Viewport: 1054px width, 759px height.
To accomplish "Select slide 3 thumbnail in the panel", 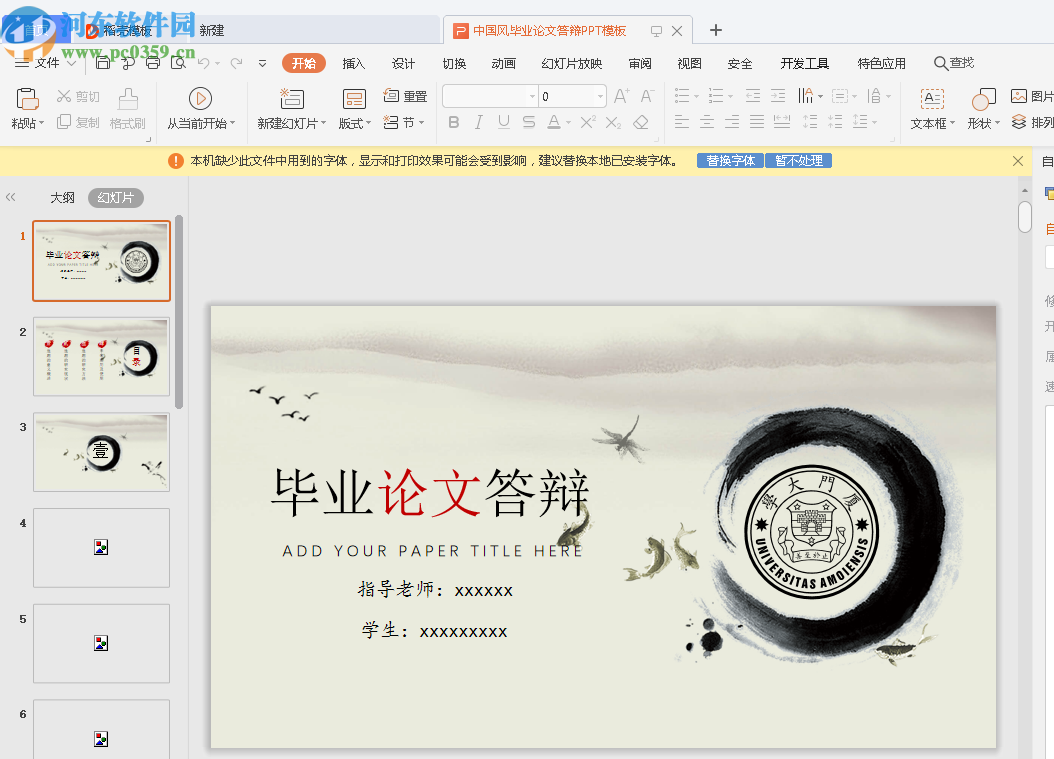I will pos(101,452).
